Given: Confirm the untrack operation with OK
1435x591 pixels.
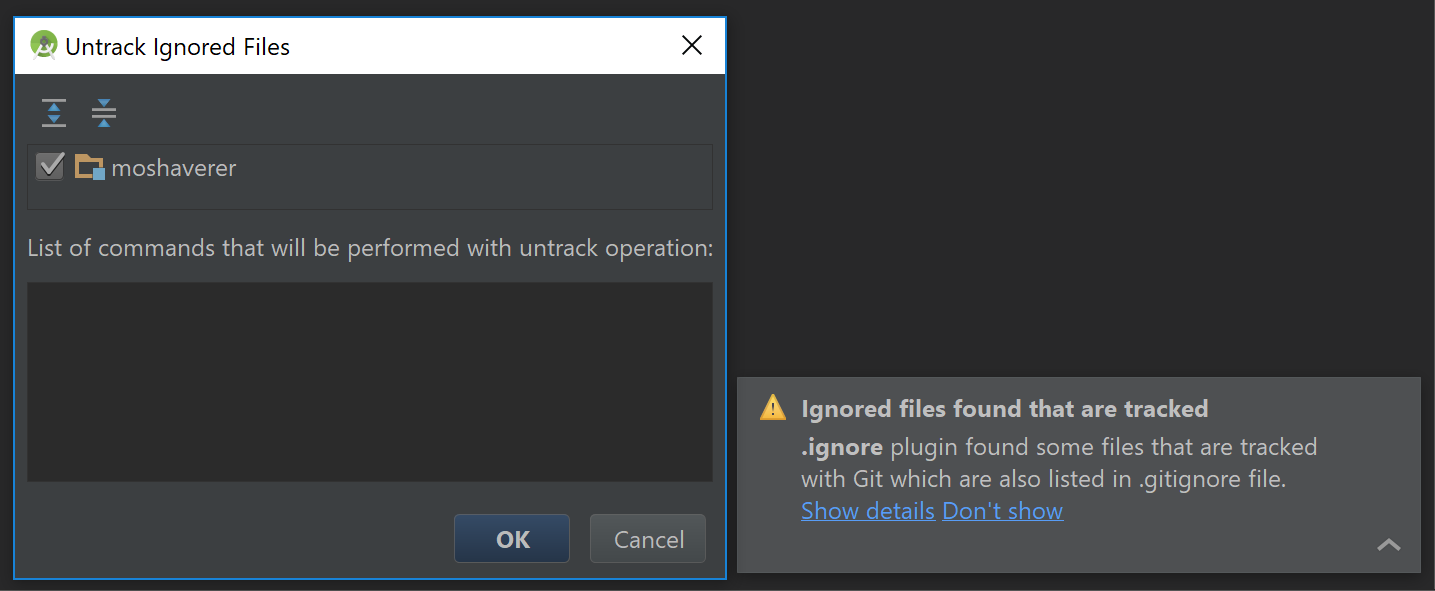Looking at the screenshot, I should point(511,538).
